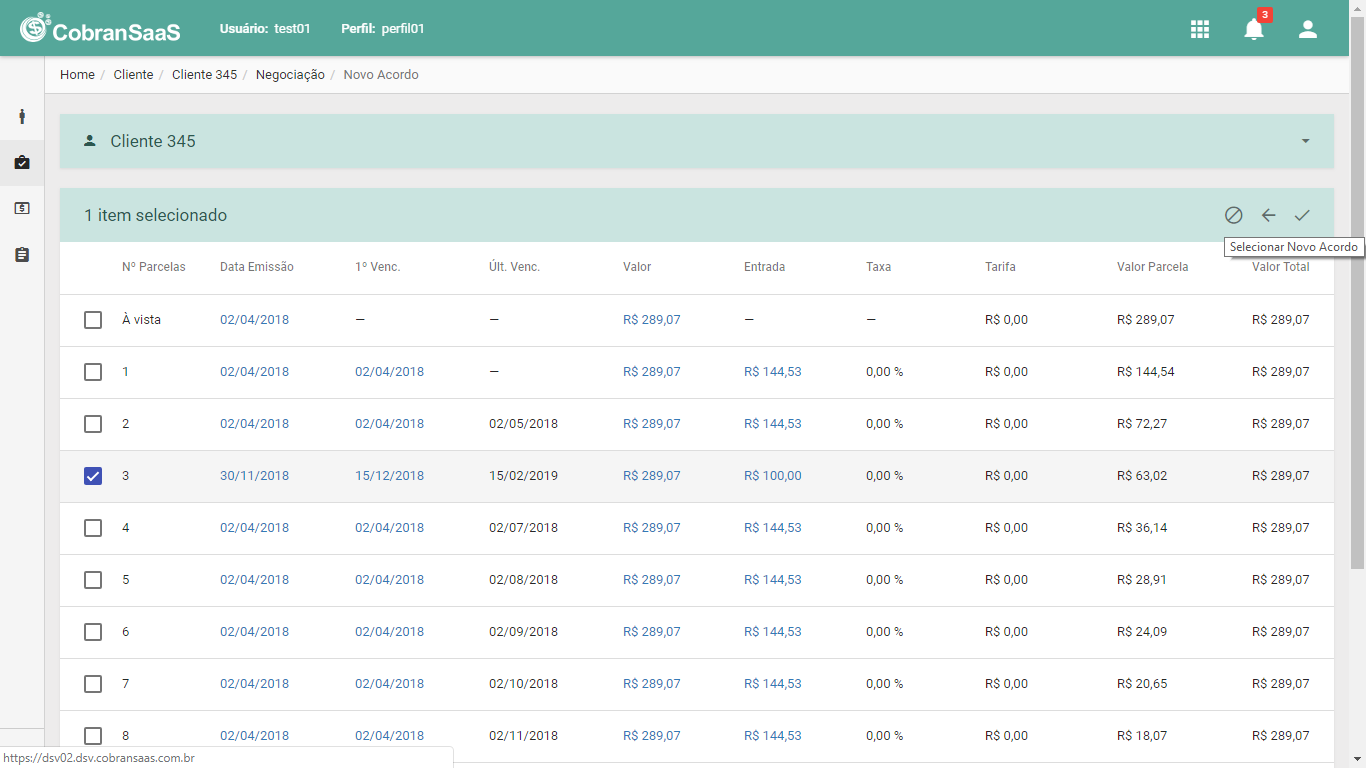The width and height of the screenshot is (1366, 768).
Task: Check the À vista row checkbox
Action: click(x=93, y=320)
